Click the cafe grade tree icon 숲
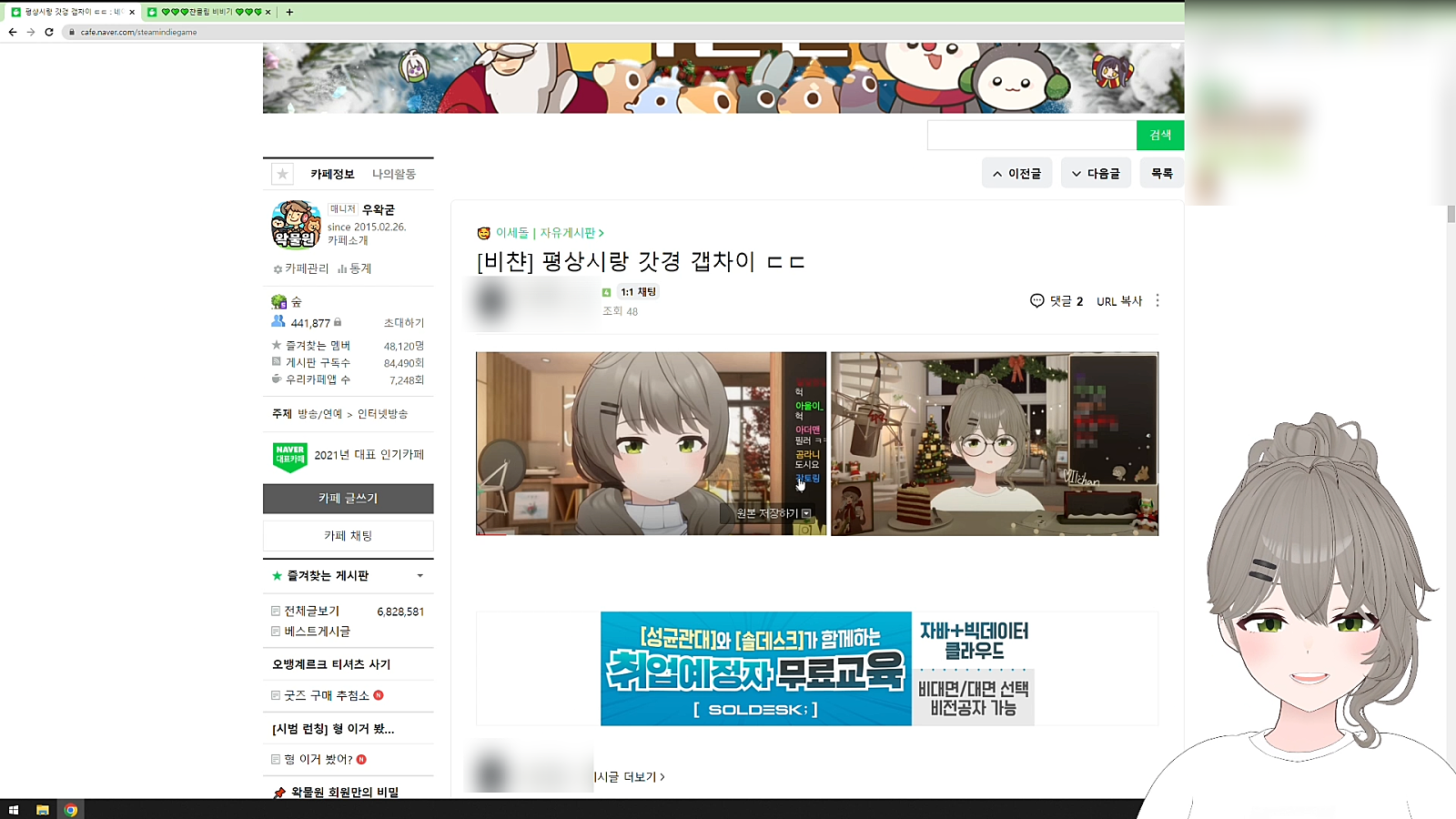This screenshot has width=1456, height=819. (x=278, y=301)
